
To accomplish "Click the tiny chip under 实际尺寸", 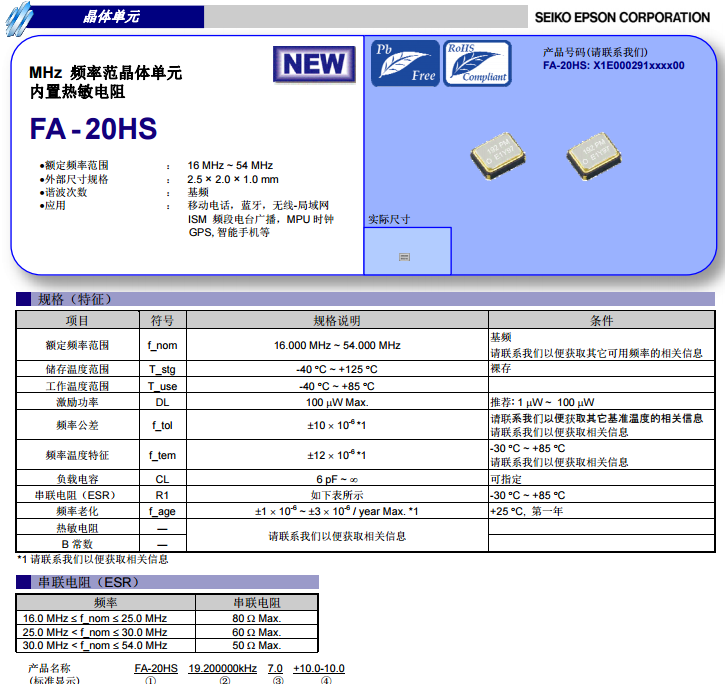I will (405, 257).
